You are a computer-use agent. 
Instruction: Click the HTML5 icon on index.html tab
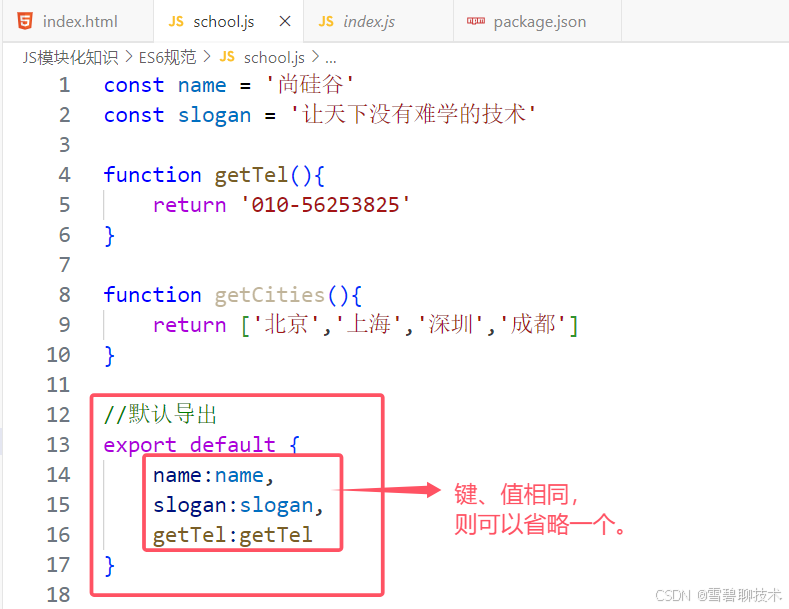[25, 21]
